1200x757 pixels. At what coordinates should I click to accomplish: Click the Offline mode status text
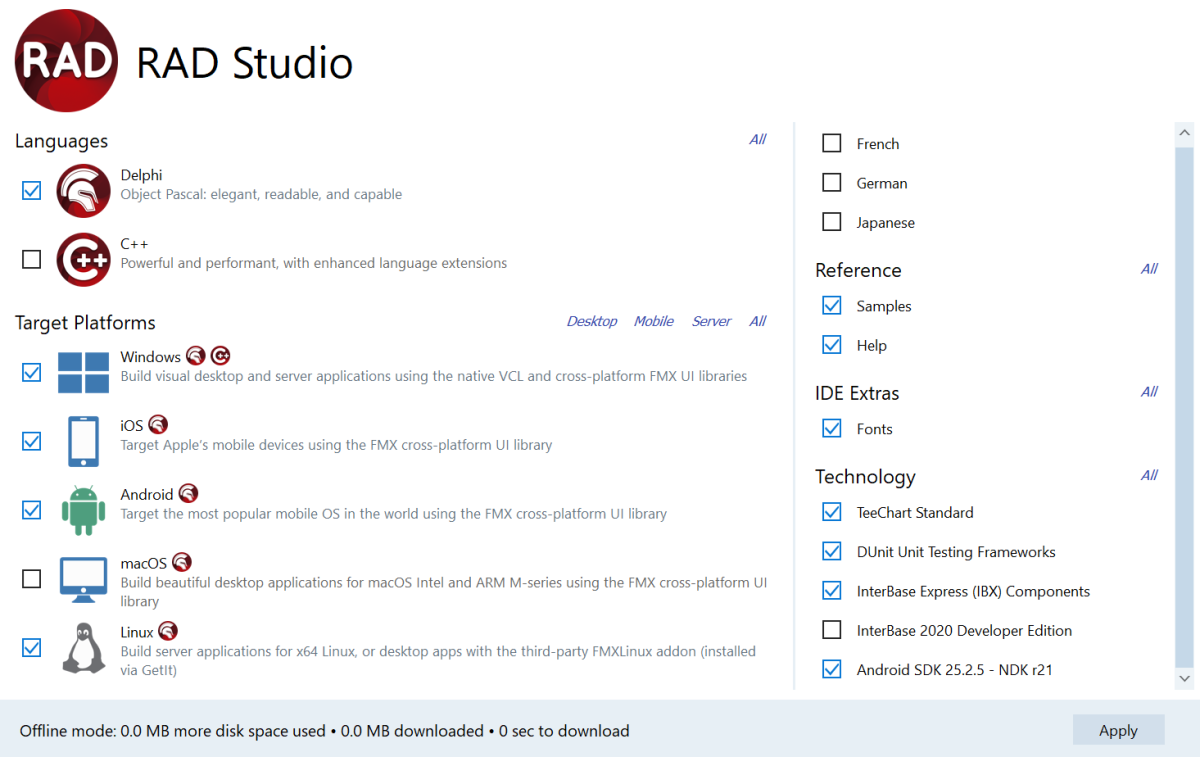pyautogui.click(x=324, y=731)
